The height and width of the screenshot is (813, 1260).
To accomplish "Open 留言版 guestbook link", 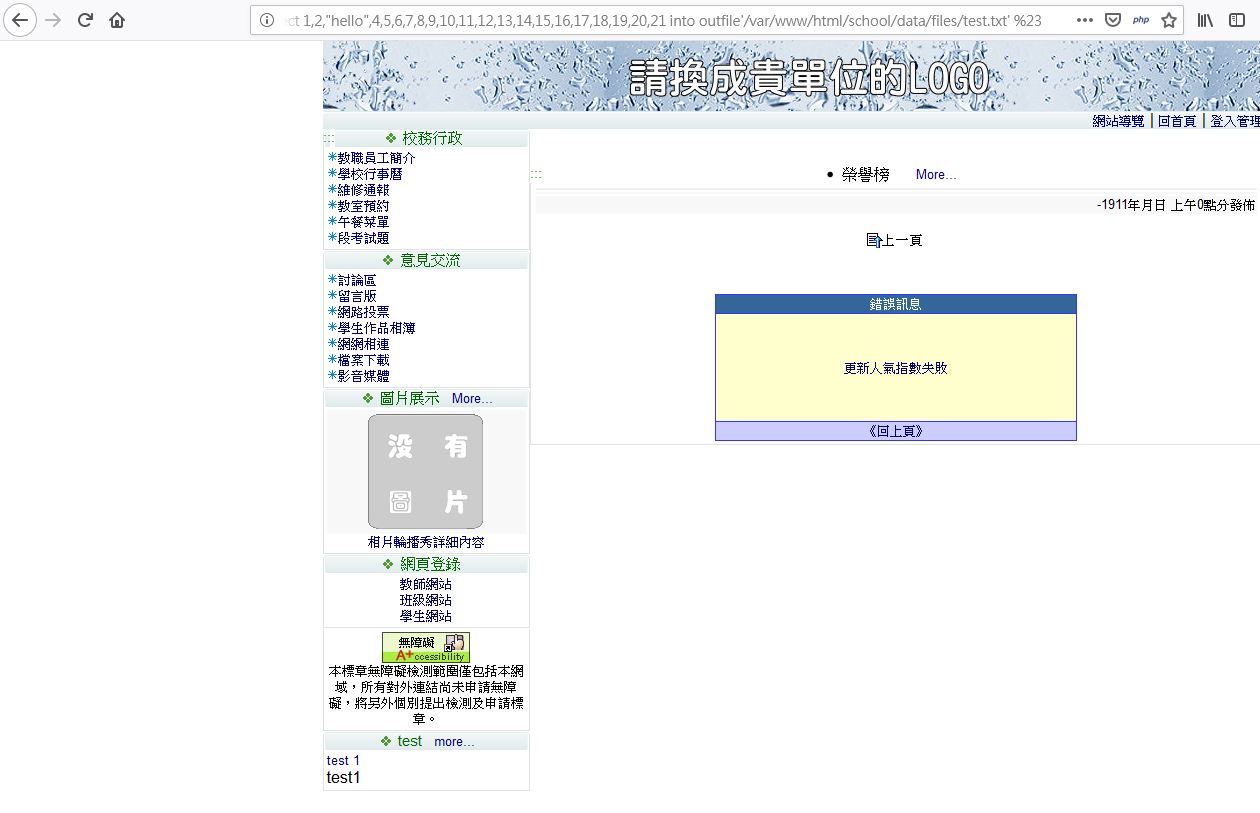I will [x=357, y=296].
